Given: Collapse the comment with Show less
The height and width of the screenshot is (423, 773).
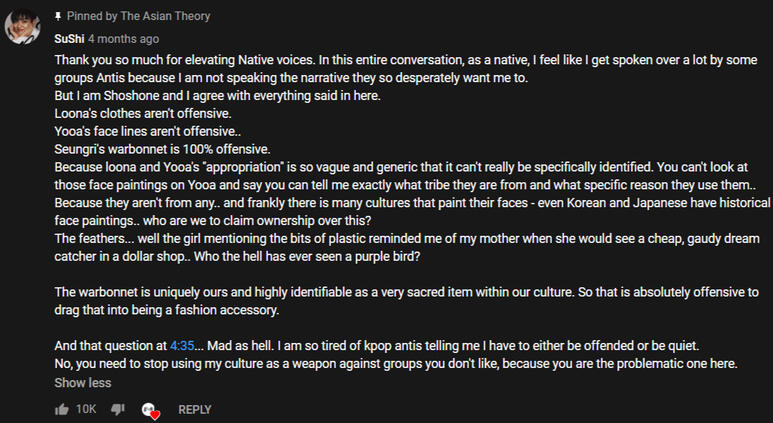Looking at the screenshot, I should 82,382.
